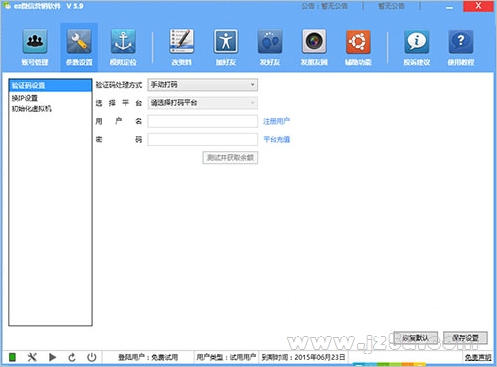Open the 发朋友圈 camera lens icon
The height and width of the screenshot is (367, 497).
(x=314, y=42)
